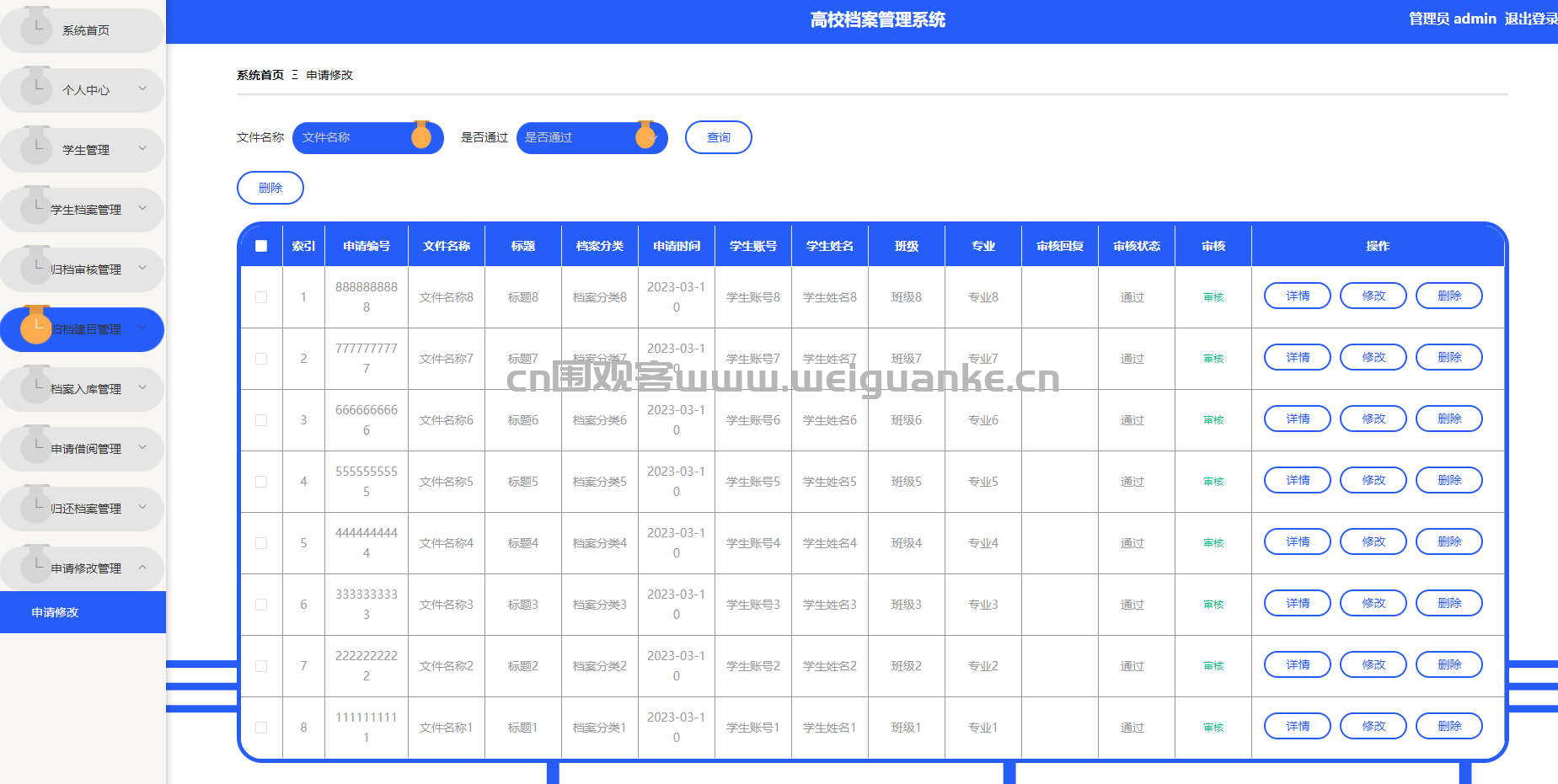This screenshot has width=1558, height=784.
Task: Click the 归档建目管理 orange medal icon
Action: point(36,327)
